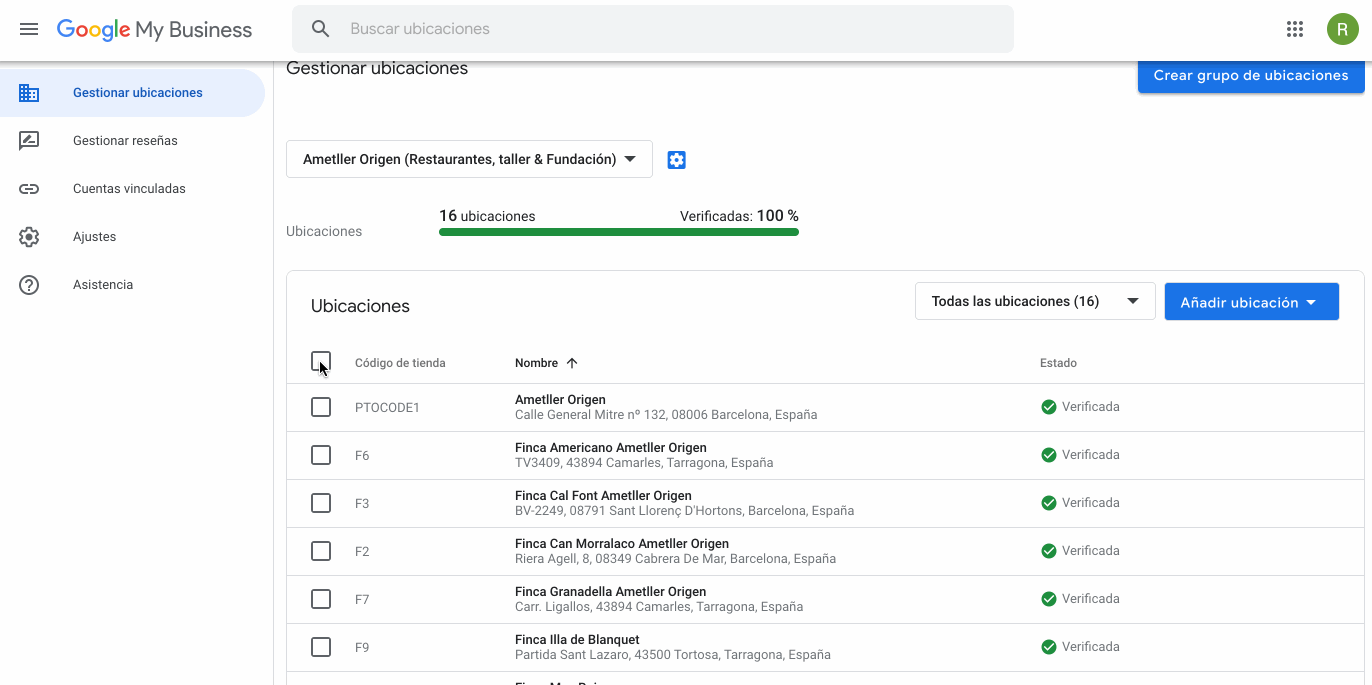Click Crear grupo de ubicaciones button
The image size is (1372, 685).
tap(1251, 75)
